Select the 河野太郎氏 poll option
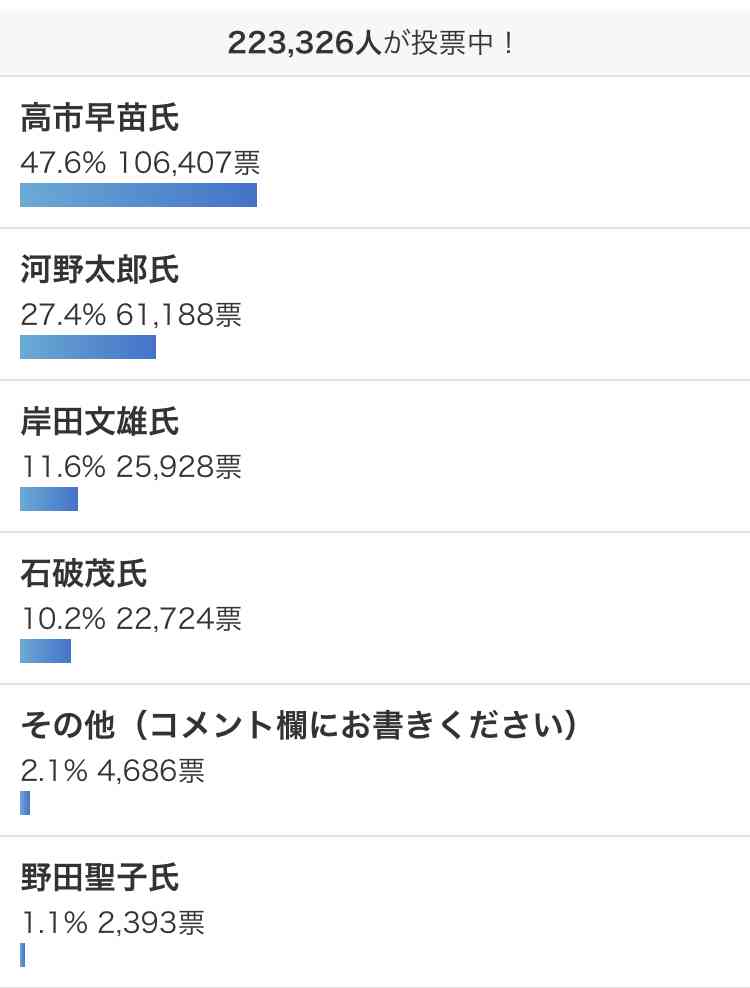This screenshot has height=988, width=750. click(x=100, y=271)
